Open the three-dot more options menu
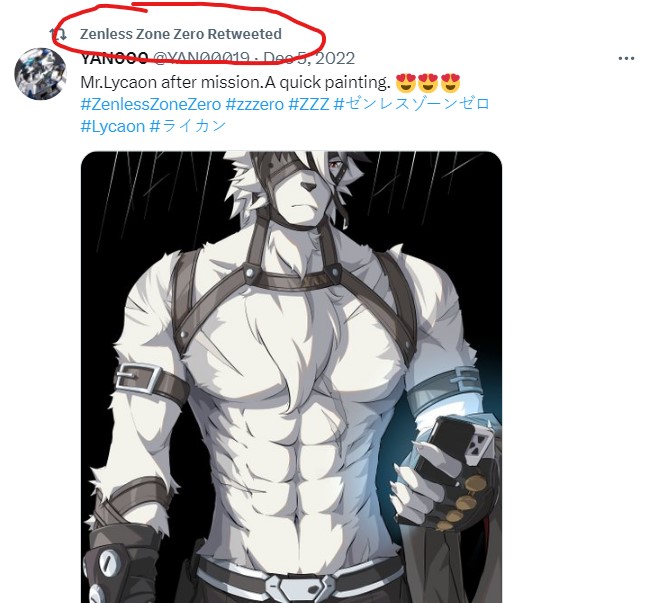The width and height of the screenshot is (647, 603). point(626,59)
